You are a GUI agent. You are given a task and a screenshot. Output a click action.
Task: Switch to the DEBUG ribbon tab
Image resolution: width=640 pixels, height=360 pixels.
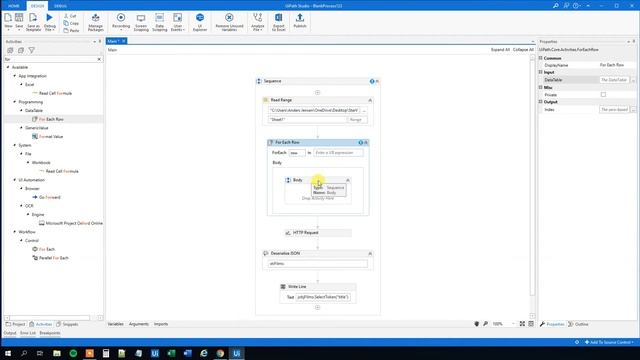60,6
